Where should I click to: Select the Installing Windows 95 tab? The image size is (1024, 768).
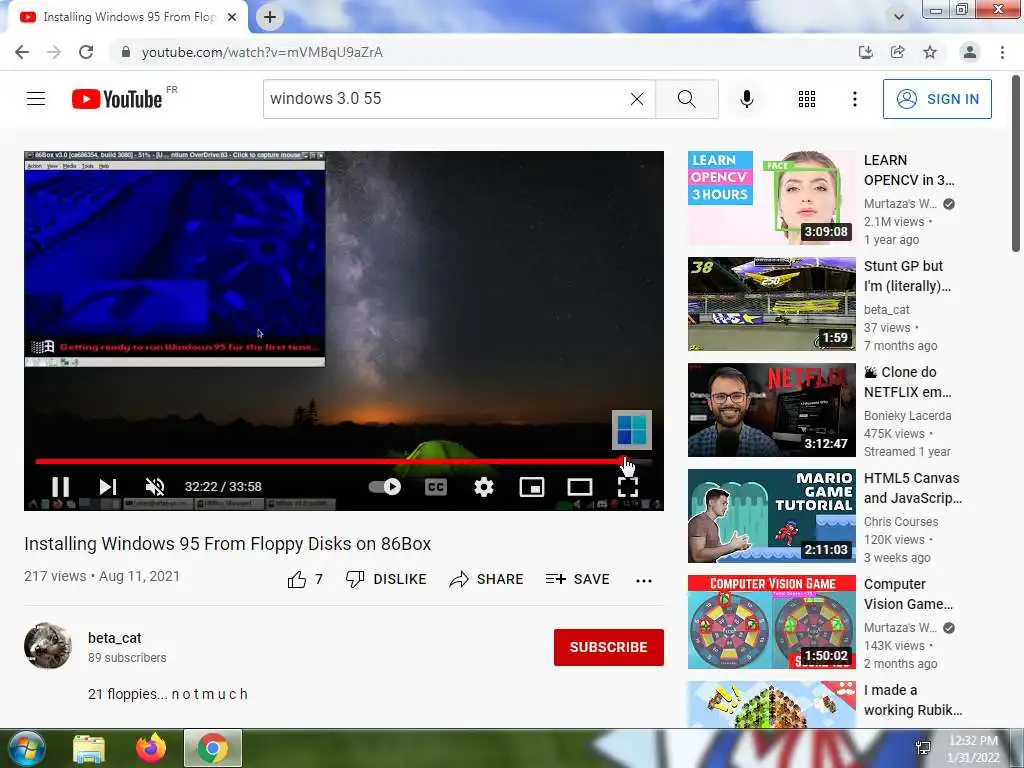click(128, 17)
